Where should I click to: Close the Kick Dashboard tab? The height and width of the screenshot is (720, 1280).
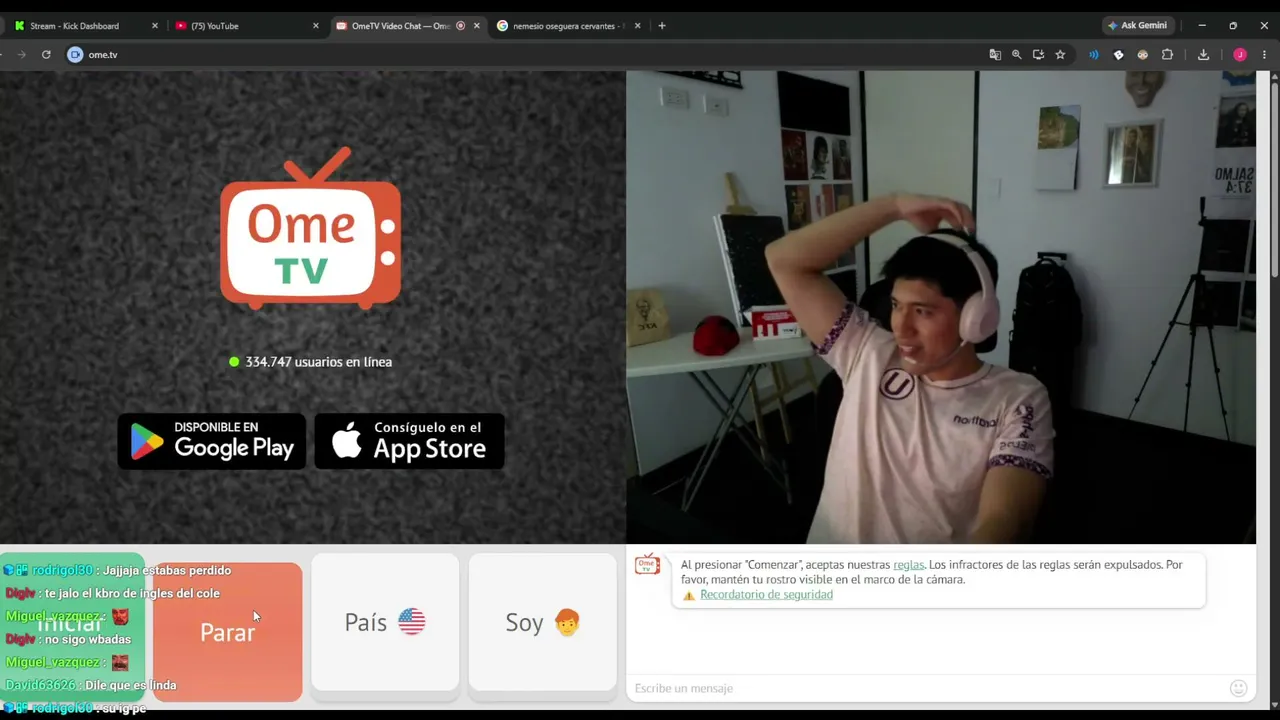pos(155,26)
